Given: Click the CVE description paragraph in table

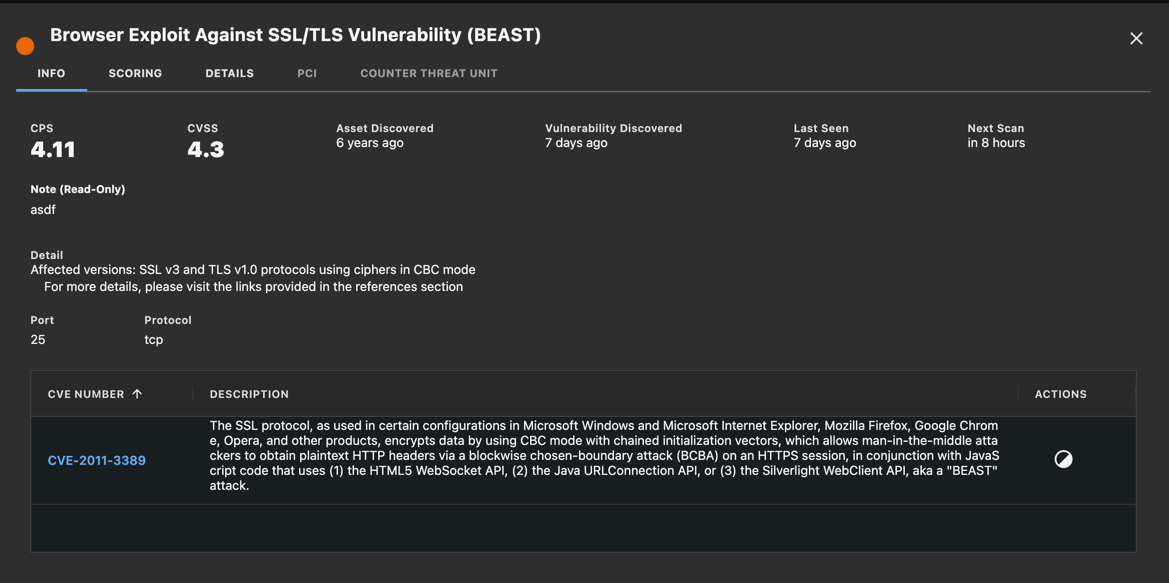Looking at the screenshot, I should 604,456.
